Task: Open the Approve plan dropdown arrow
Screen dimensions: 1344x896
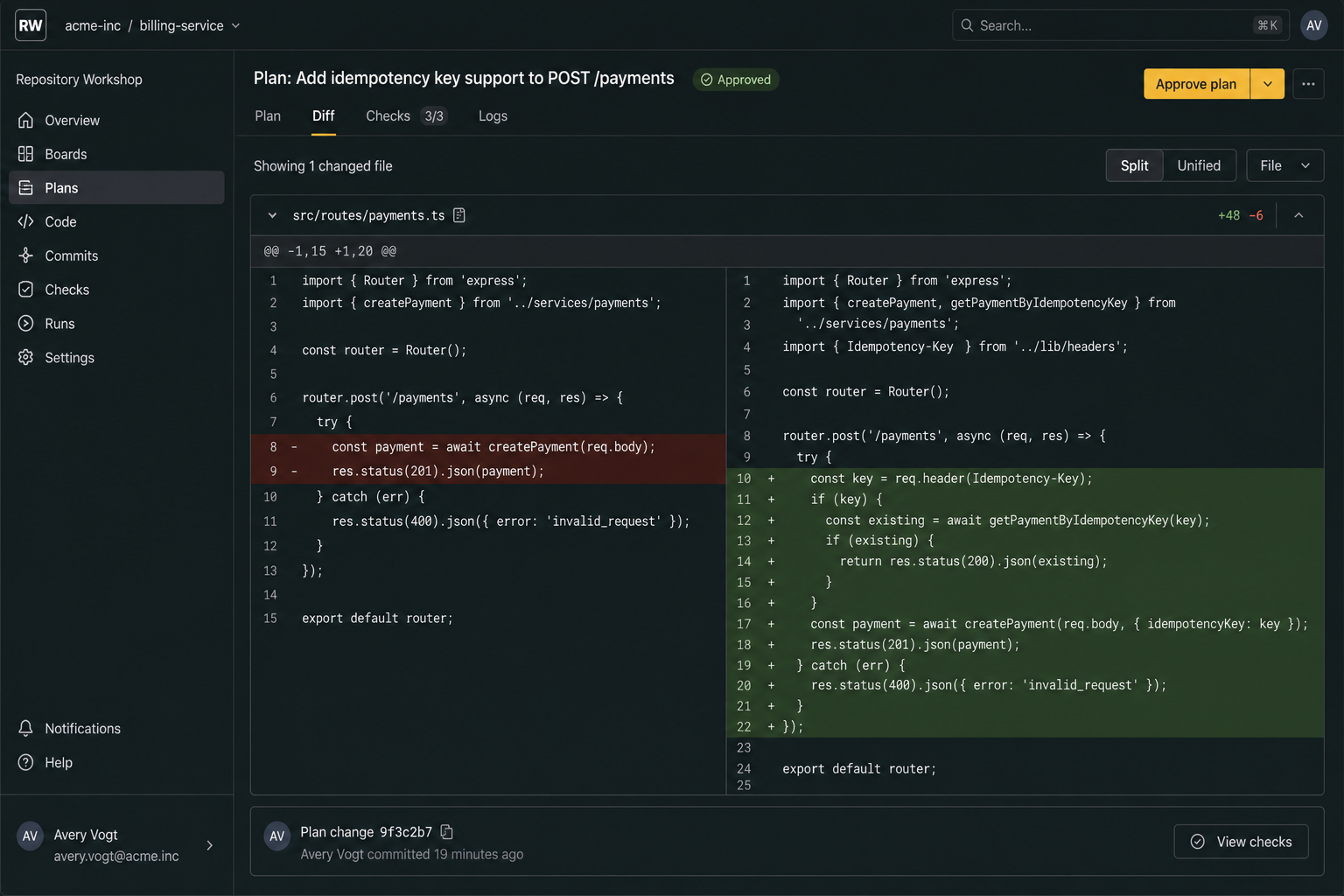Action: click(x=1267, y=84)
